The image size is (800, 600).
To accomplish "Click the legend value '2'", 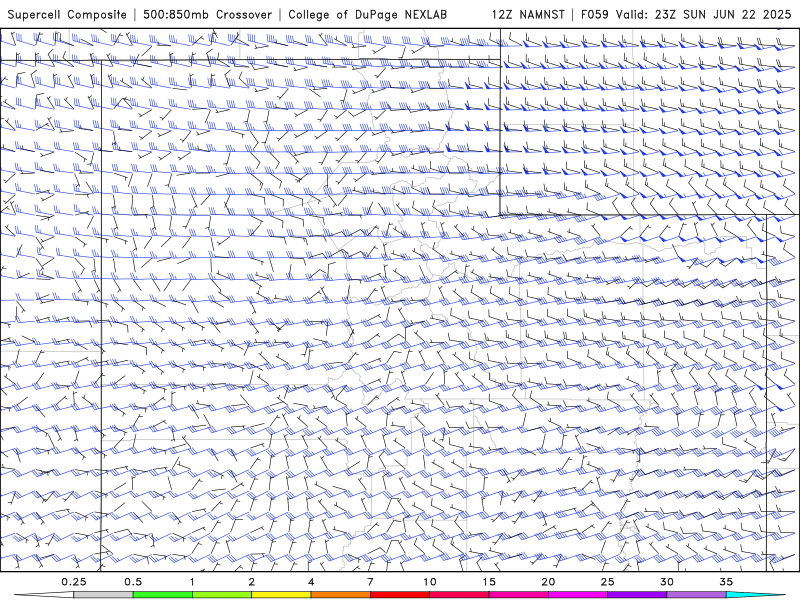I will (x=252, y=582).
